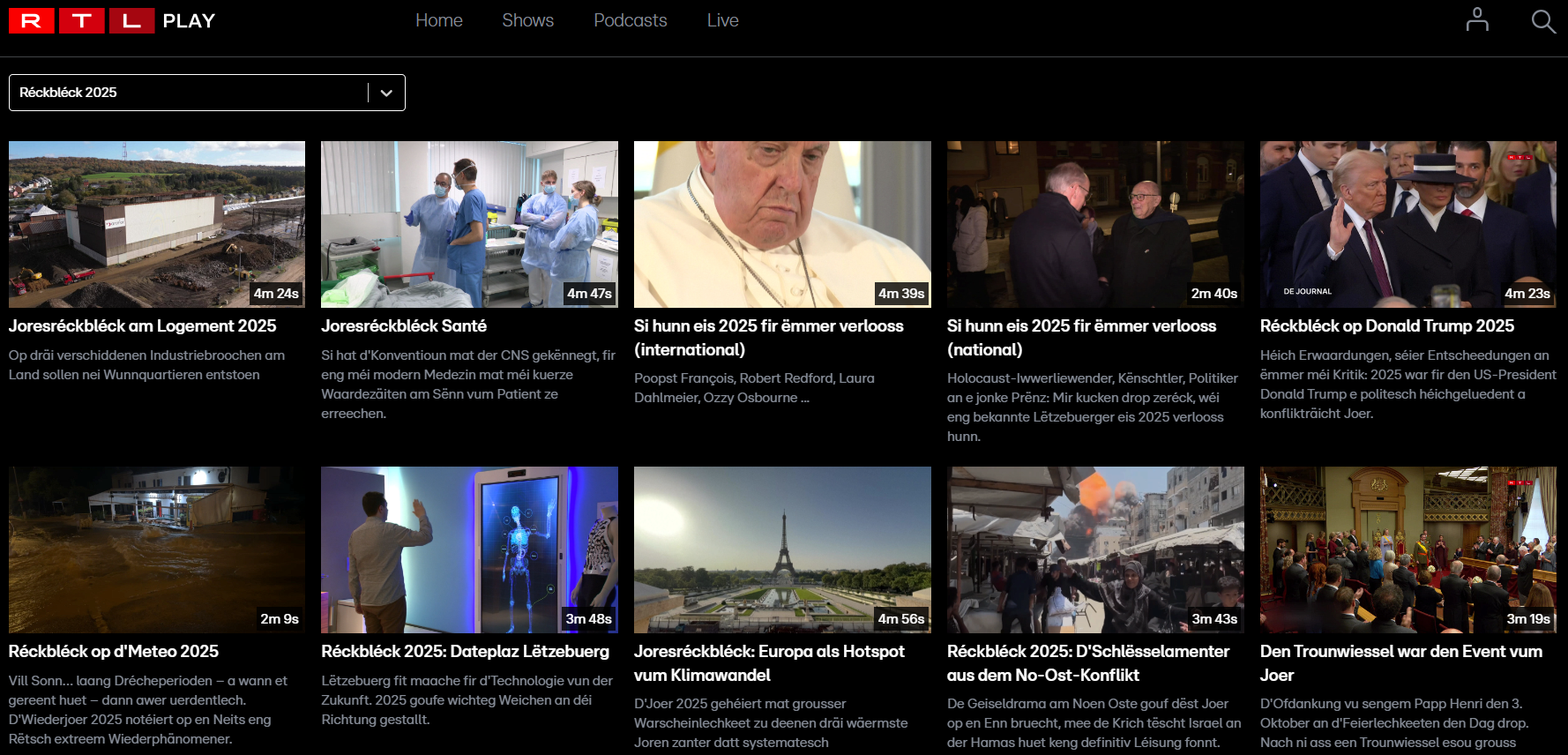Click the search magnifier icon

(1542, 21)
